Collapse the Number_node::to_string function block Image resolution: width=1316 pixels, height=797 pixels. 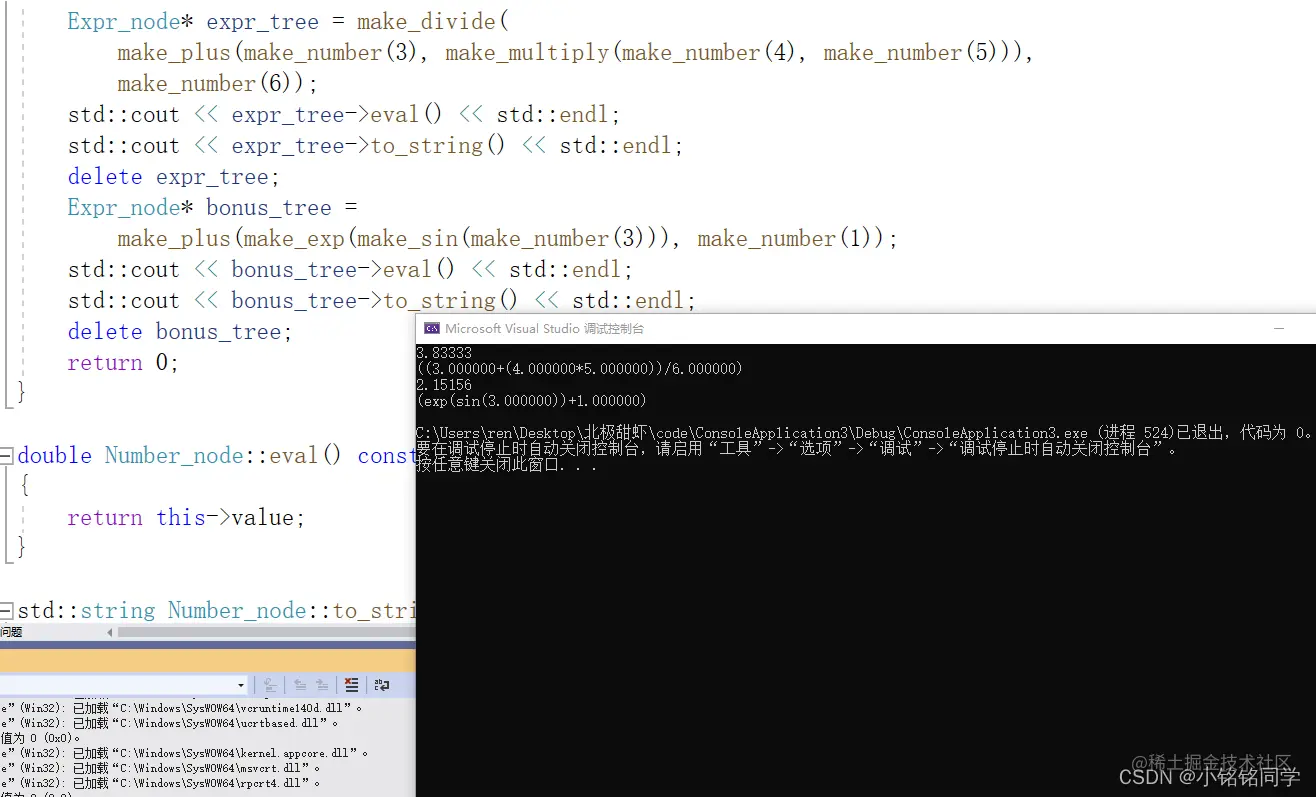tap(7, 611)
